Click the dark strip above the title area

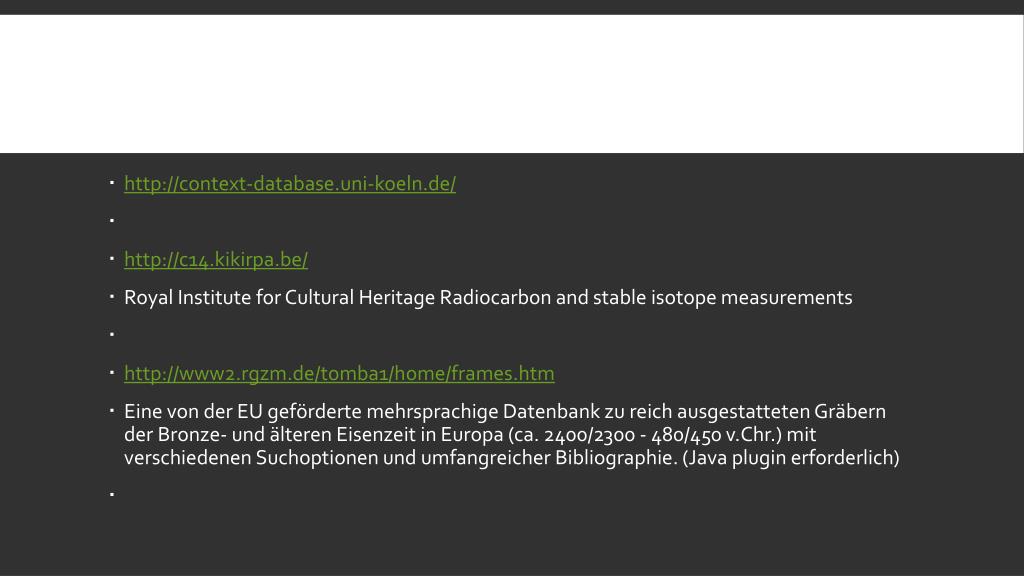point(511,7)
